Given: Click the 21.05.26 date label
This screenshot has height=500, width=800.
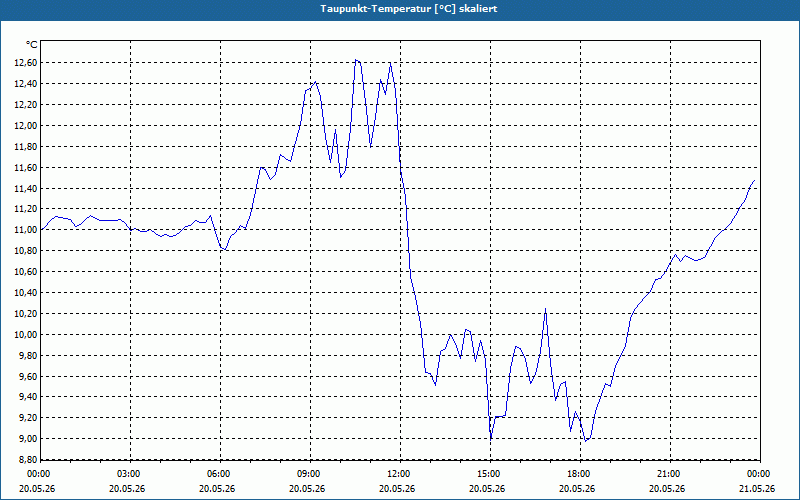Looking at the screenshot, I should pos(757,488).
